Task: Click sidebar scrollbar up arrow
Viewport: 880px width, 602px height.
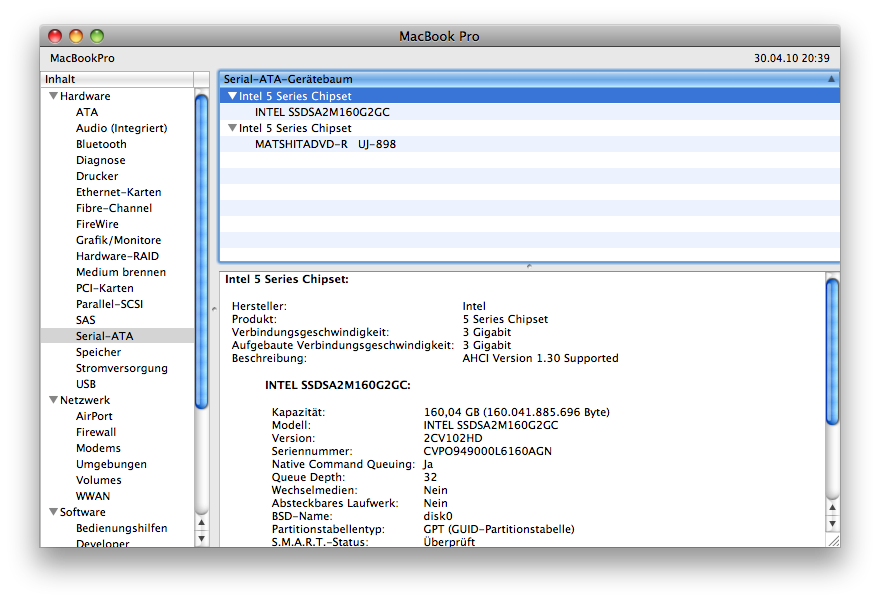Action: click(201, 523)
